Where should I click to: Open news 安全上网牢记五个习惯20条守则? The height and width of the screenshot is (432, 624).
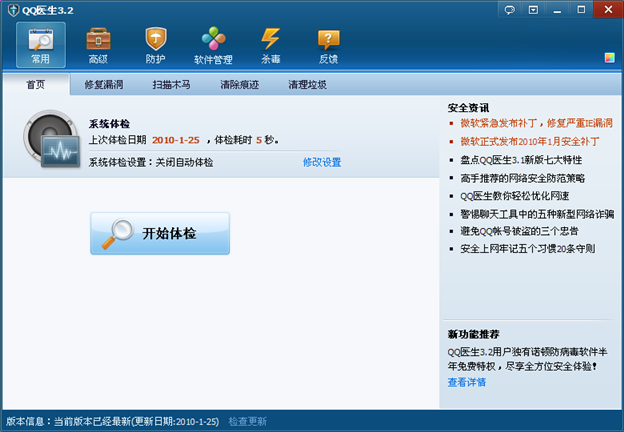[x=528, y=249]
